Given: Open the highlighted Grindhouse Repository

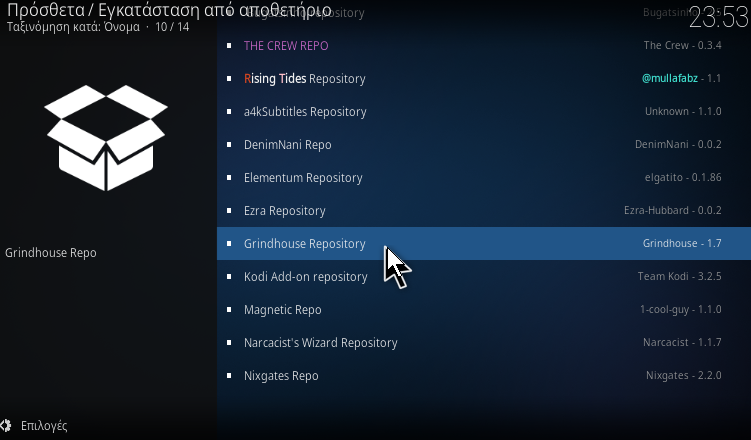Looking at the screenshot, I should click(484, 244).
